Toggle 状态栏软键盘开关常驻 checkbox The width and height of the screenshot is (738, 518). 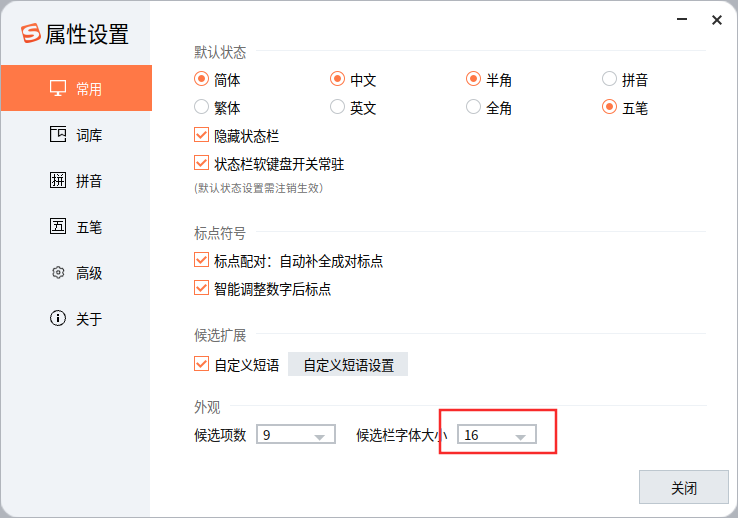[201, 163]
